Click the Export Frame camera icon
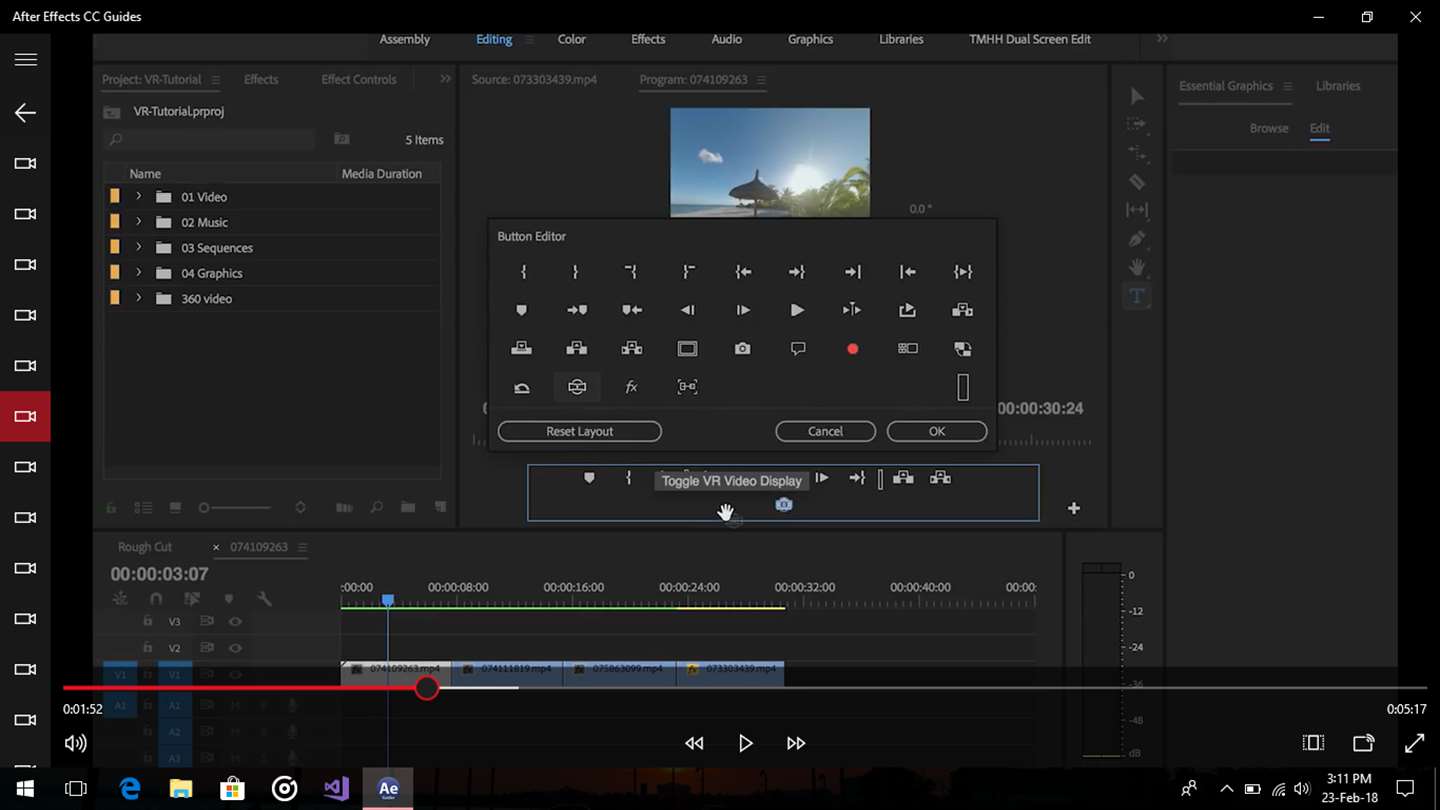Screen dimensions: 1440x810 [x=742, y=349]
